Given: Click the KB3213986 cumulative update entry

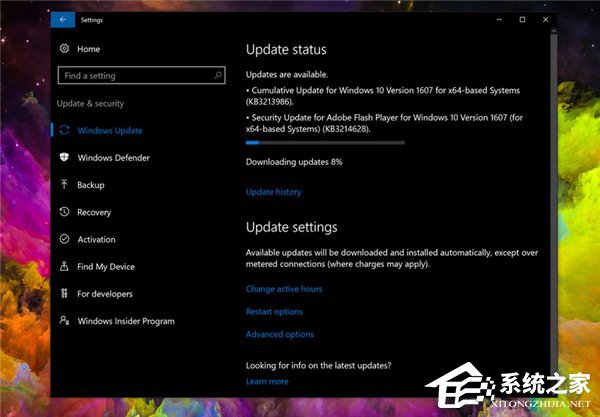Looking at the screenshot, I should pos(383,96).
